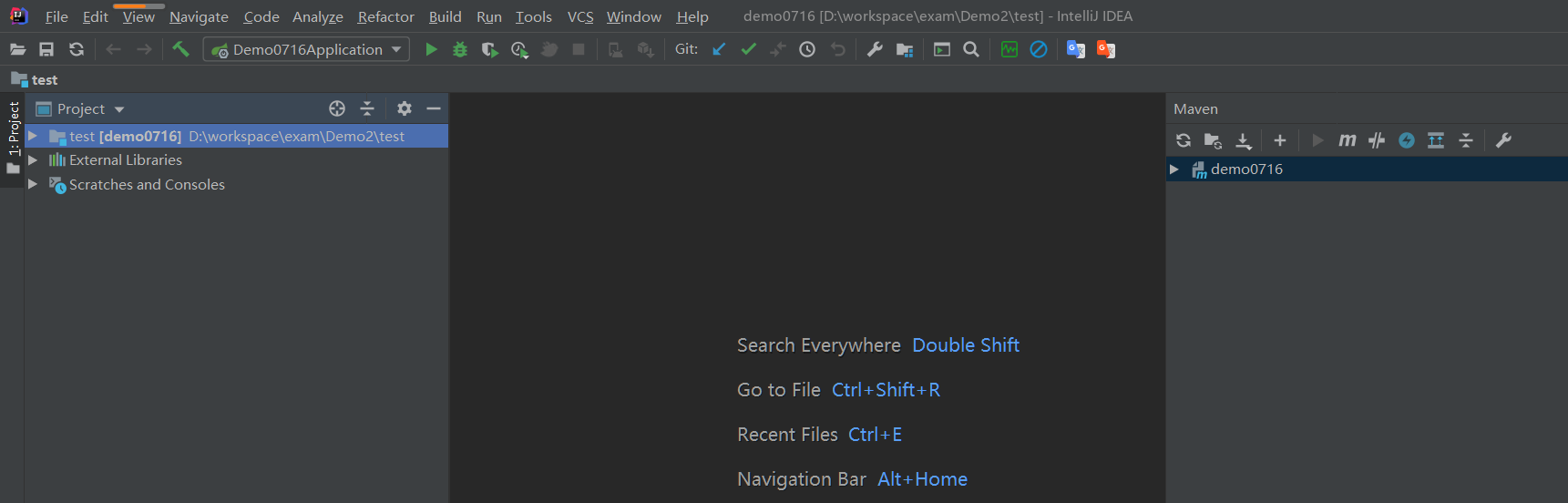Viewport: 1568px width, 503px height.
Task: Run Demo0716Application with the green play button
Action: (431, 49)
